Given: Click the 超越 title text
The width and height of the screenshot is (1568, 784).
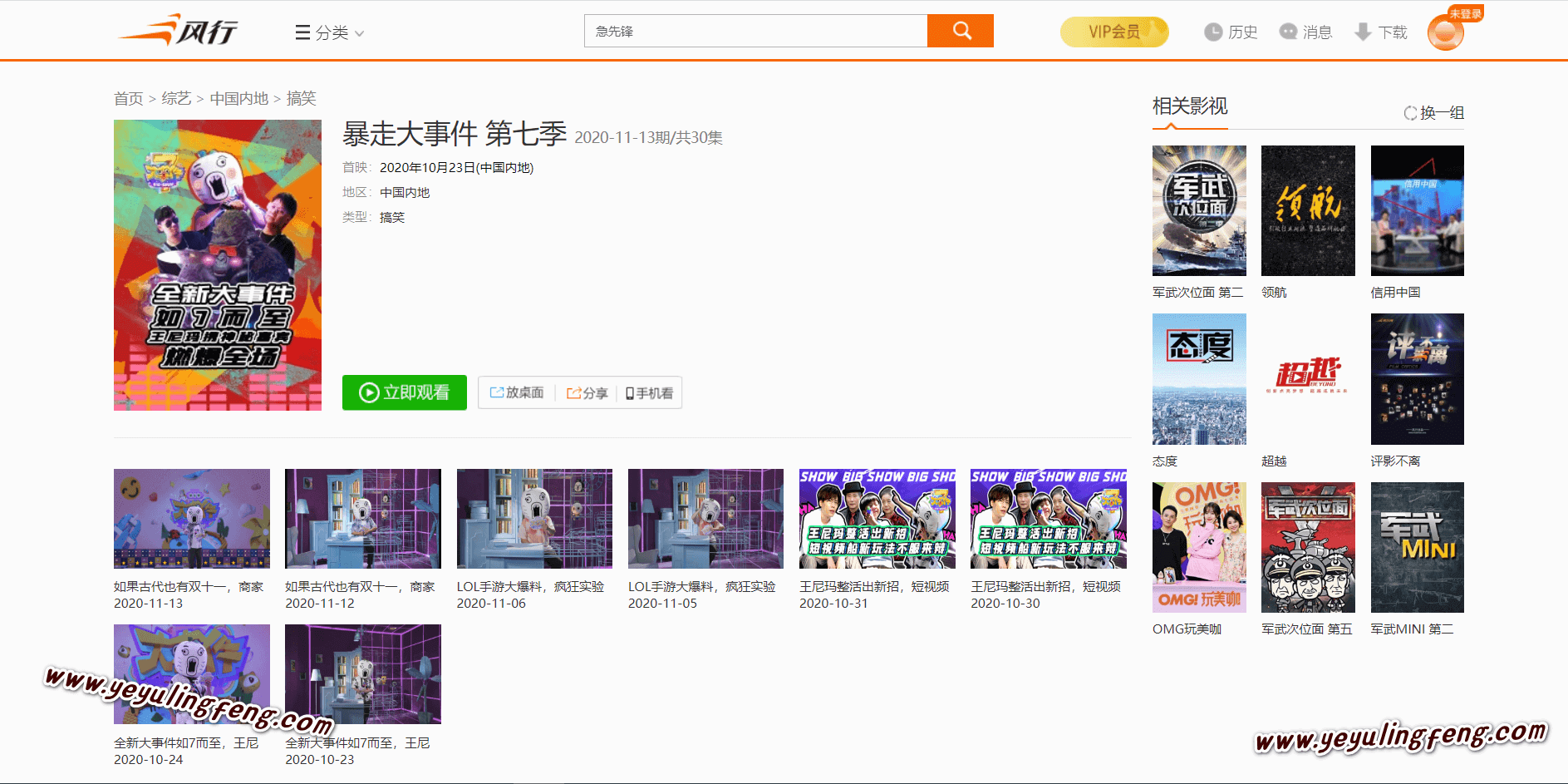Looking at the screenshot, I should [1274, 461].
